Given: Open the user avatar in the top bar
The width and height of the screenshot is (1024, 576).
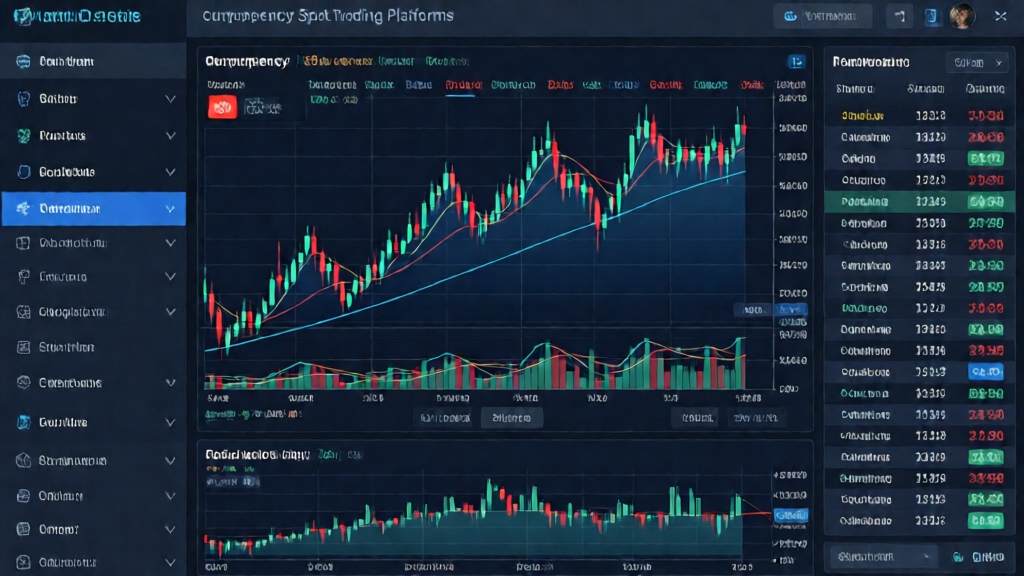Looking at the screenshot, I should point(962,16).
